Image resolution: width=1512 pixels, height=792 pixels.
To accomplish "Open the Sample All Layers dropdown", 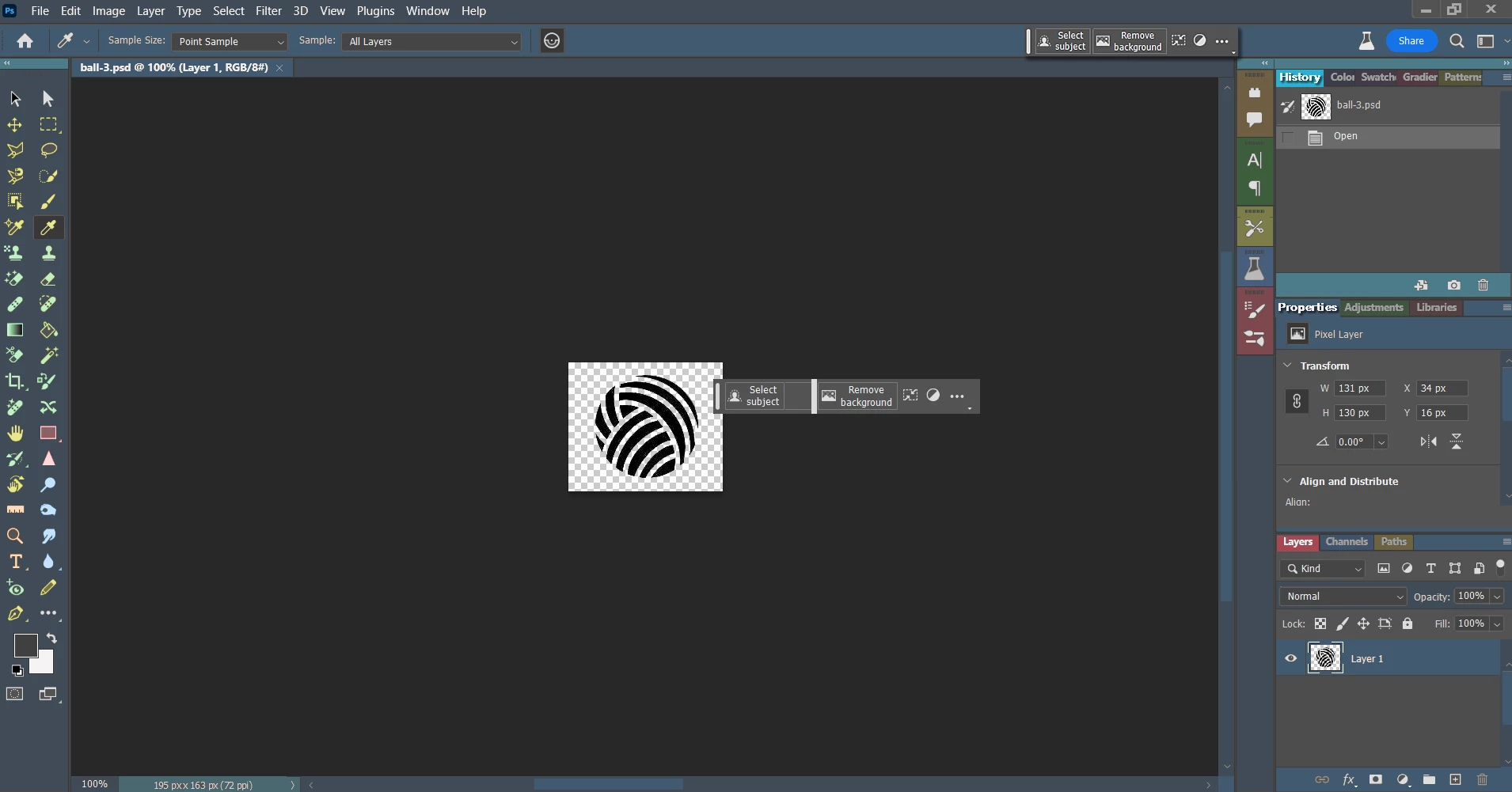I will 432,41.
